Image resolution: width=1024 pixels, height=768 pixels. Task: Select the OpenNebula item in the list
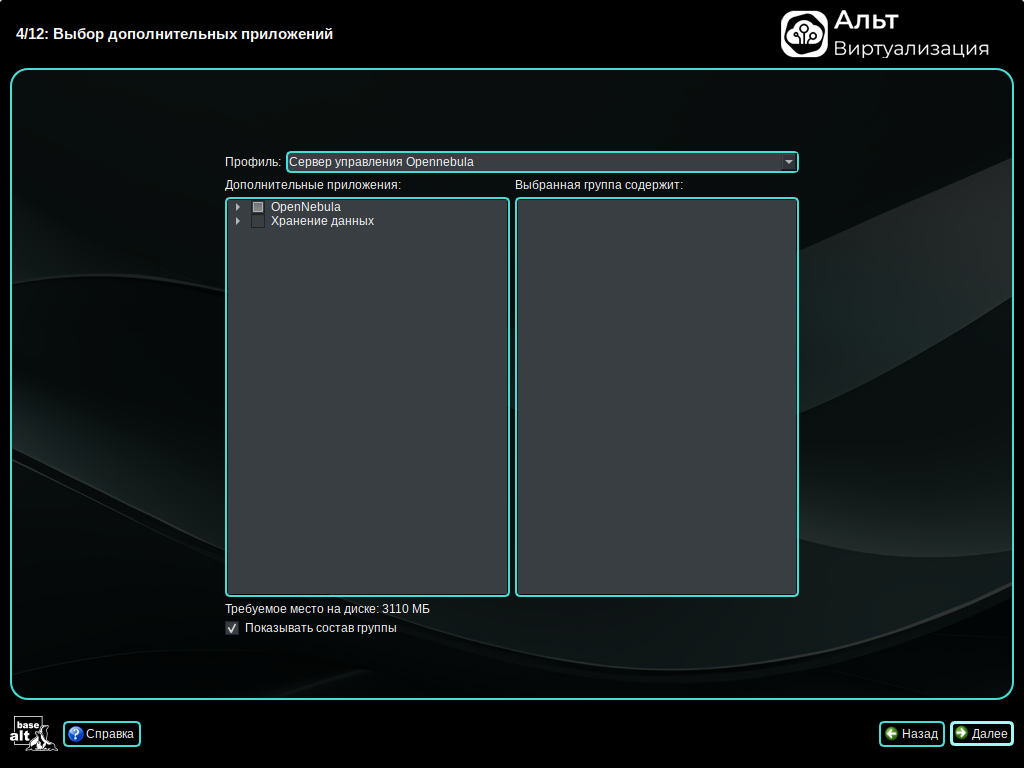coord(305,207)
